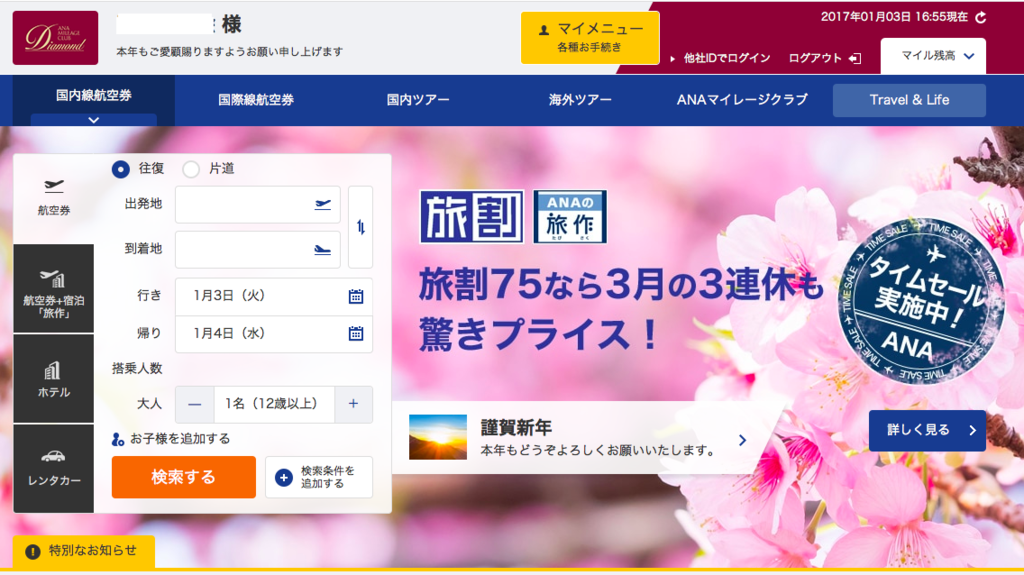Click the arrow on the 謹賀新年 card
The image size is (1024, 575).
pyautogui.click(x=743, y=440)
